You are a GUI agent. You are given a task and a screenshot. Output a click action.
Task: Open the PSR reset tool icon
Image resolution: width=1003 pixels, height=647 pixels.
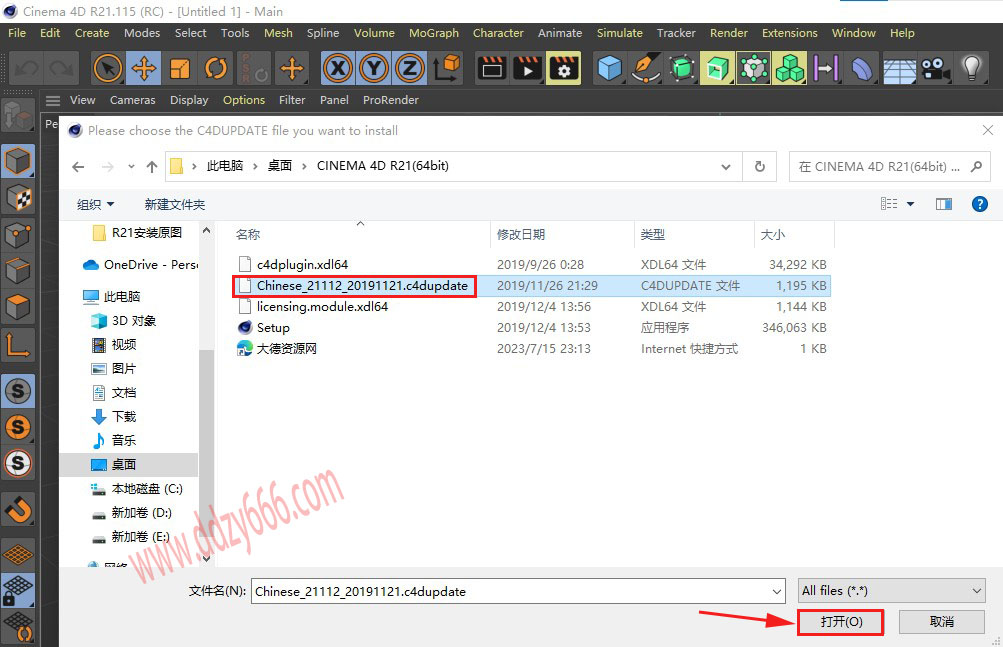coord(253,68)
